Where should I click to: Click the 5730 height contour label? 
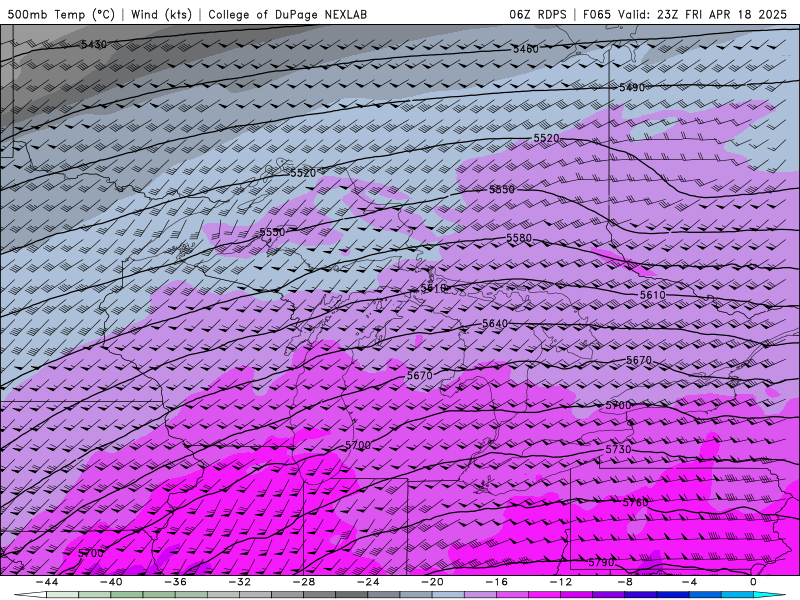(618, 449)
